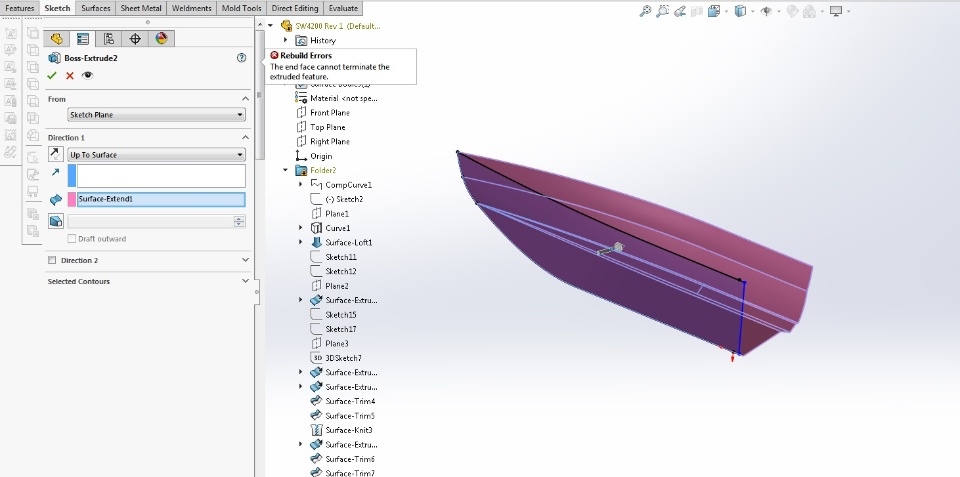
Task: Click the pink Surface-Extend1 color bar
Action: click(x=72, y=200)
